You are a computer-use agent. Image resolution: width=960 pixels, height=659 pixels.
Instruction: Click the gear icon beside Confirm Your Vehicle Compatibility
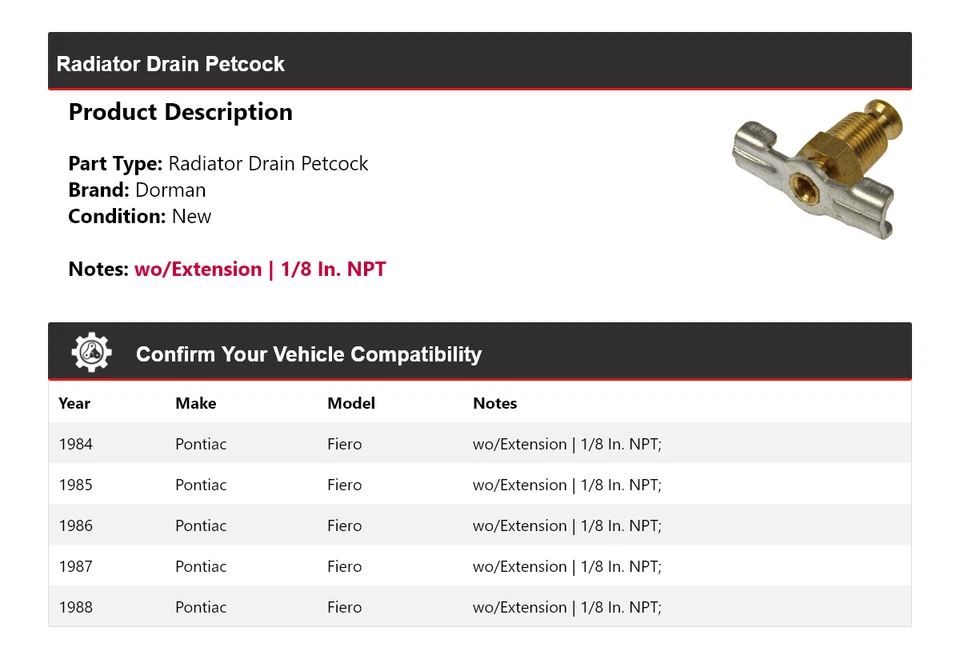[x=91, y=353]
